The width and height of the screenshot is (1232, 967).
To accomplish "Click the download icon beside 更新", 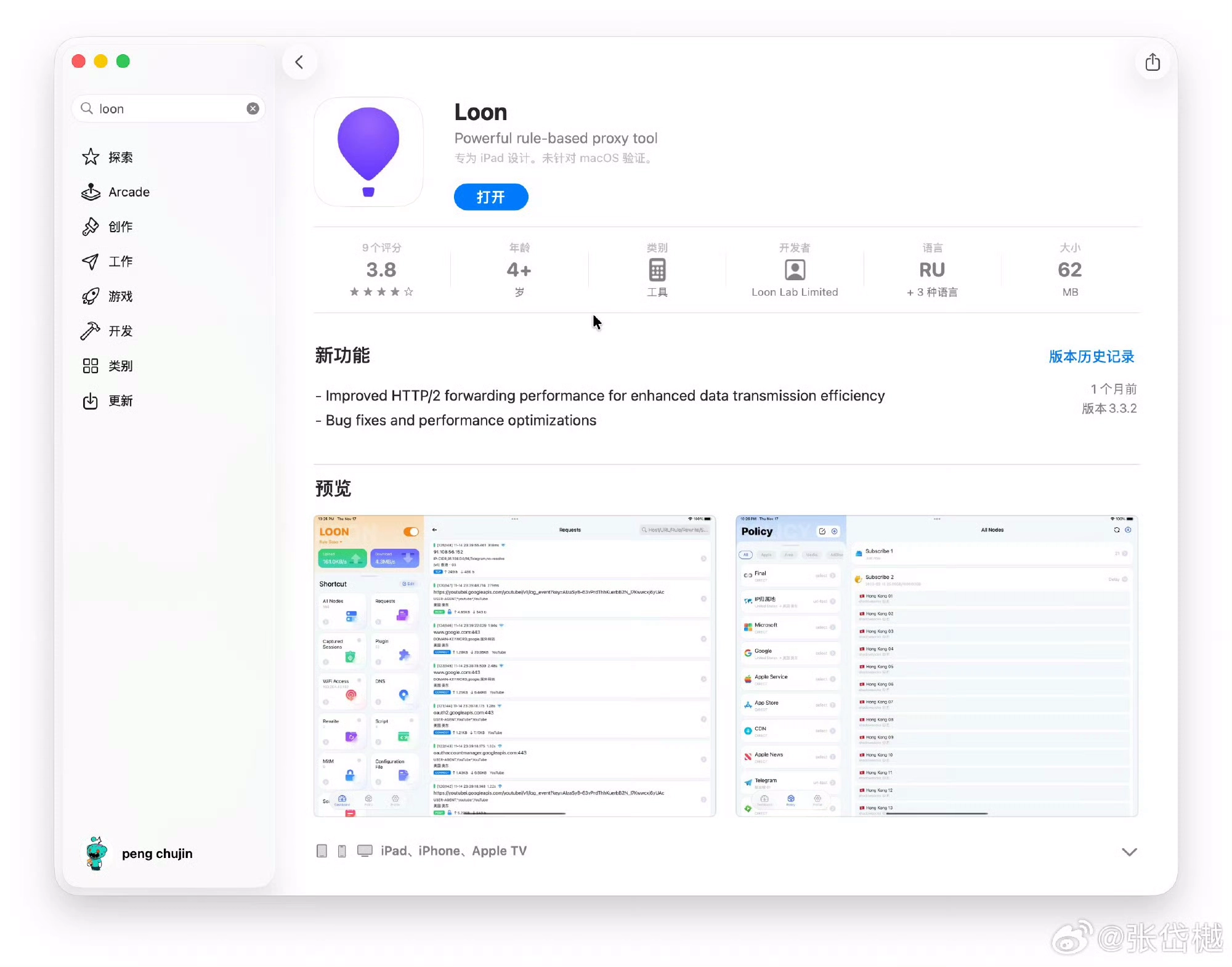I will point(91,401).
